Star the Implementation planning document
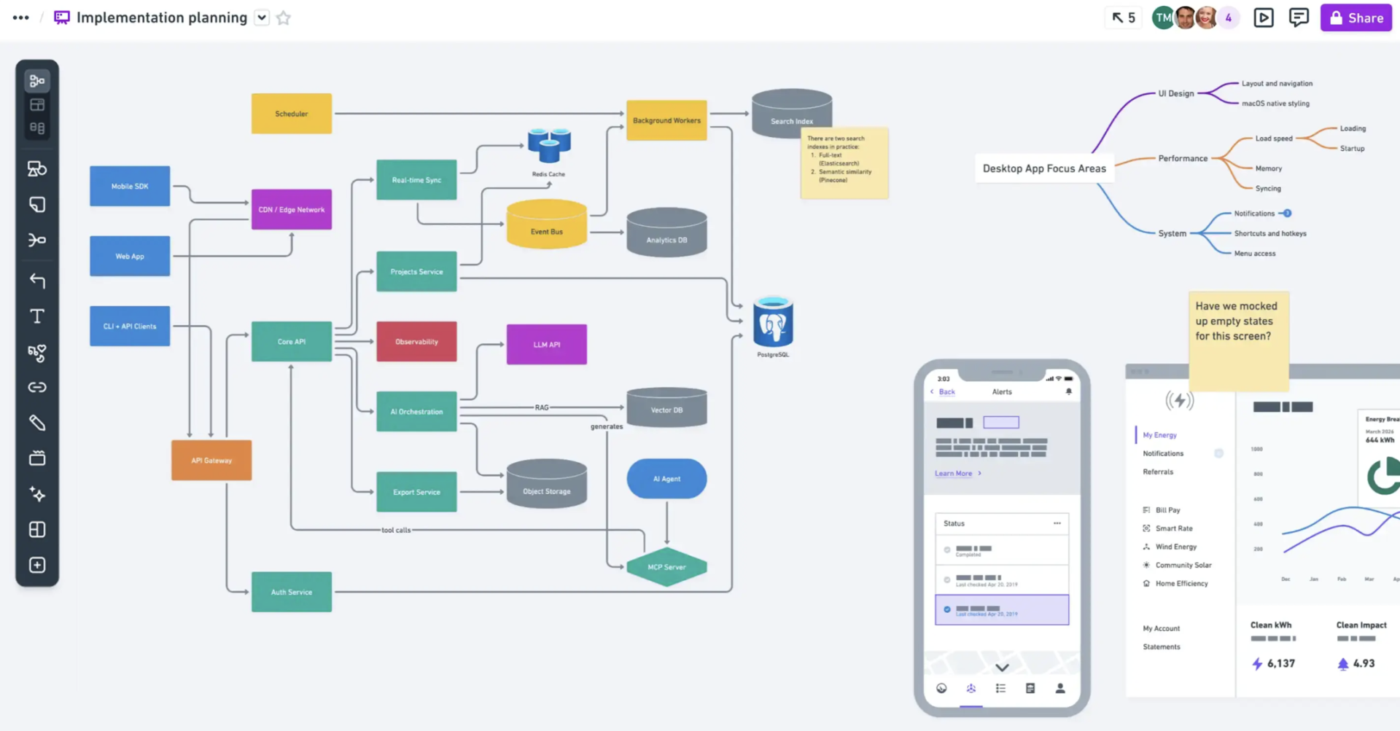Image resolution: width=1400 pixels, height=731 pixels. tap(283, 18)
